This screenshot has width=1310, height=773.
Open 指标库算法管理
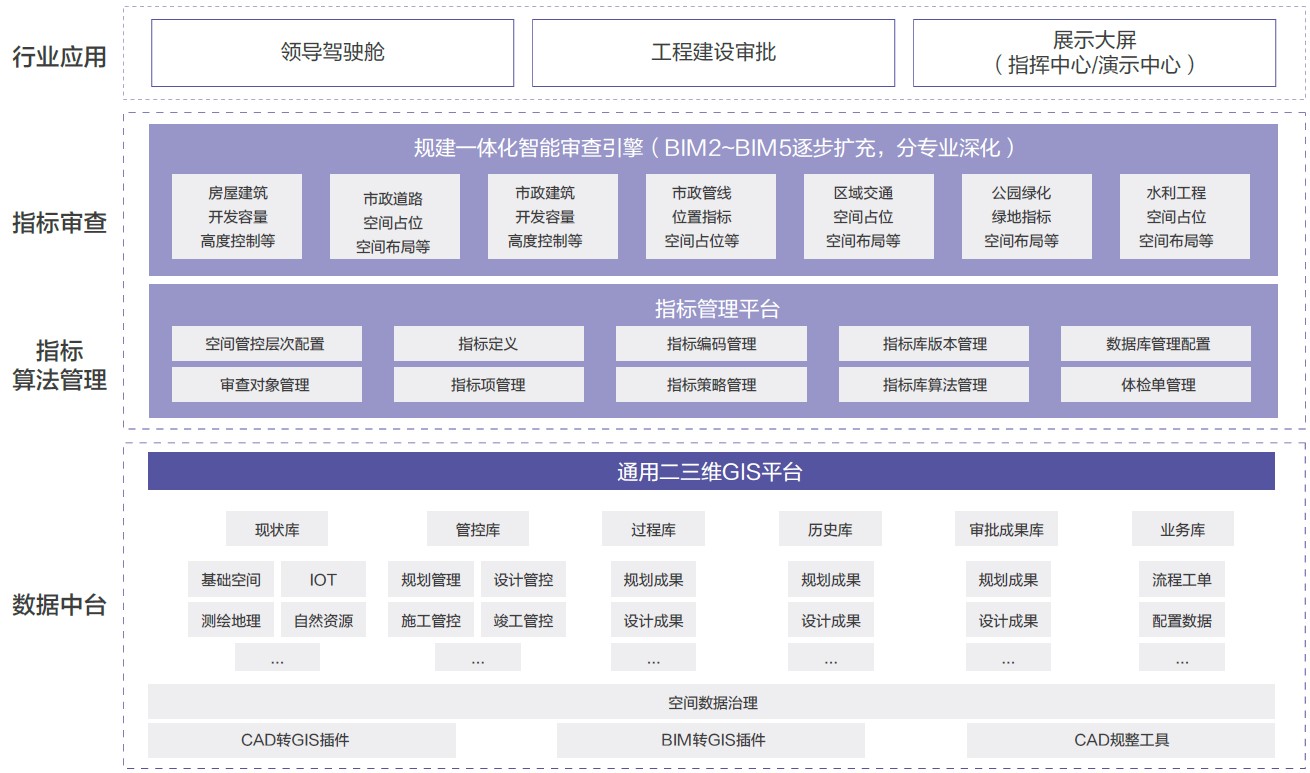pos(934,385)
